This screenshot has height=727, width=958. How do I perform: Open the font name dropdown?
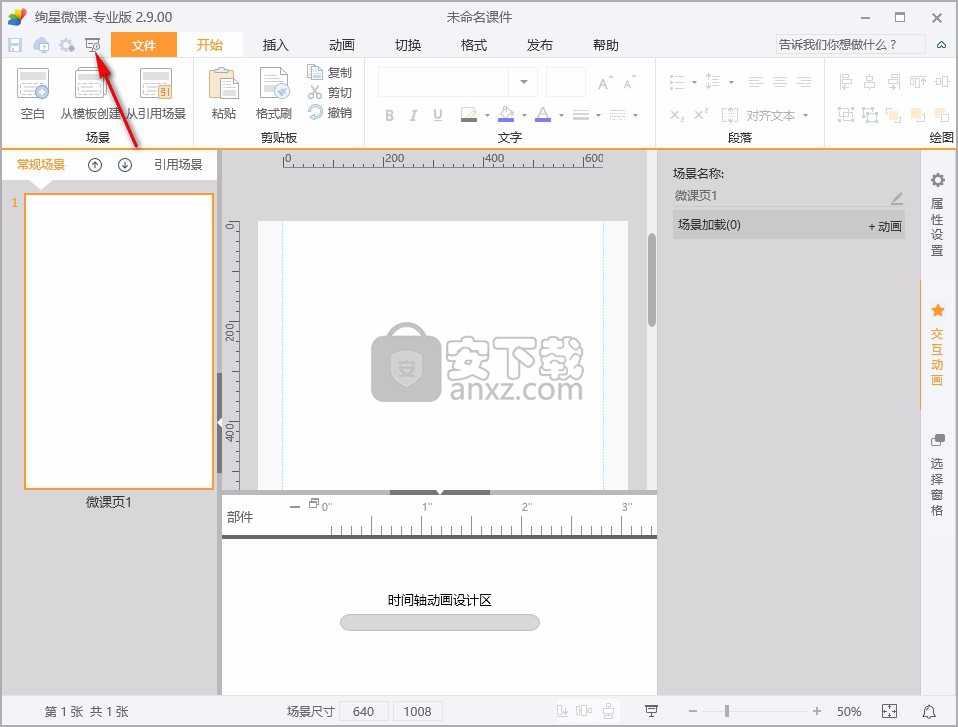coord(524,82)
